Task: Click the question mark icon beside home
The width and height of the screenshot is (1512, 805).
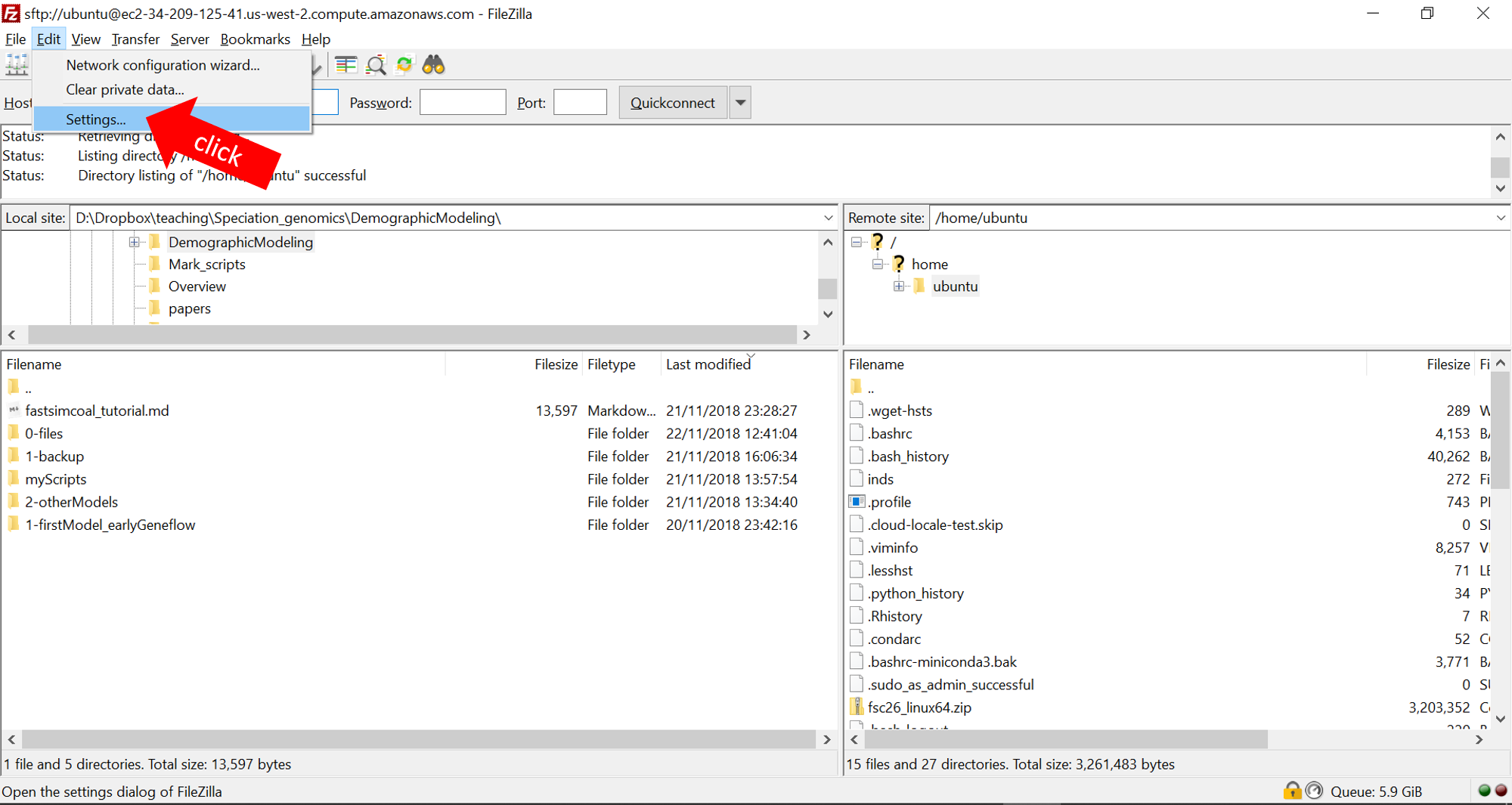Action: [x=898, y=263]
